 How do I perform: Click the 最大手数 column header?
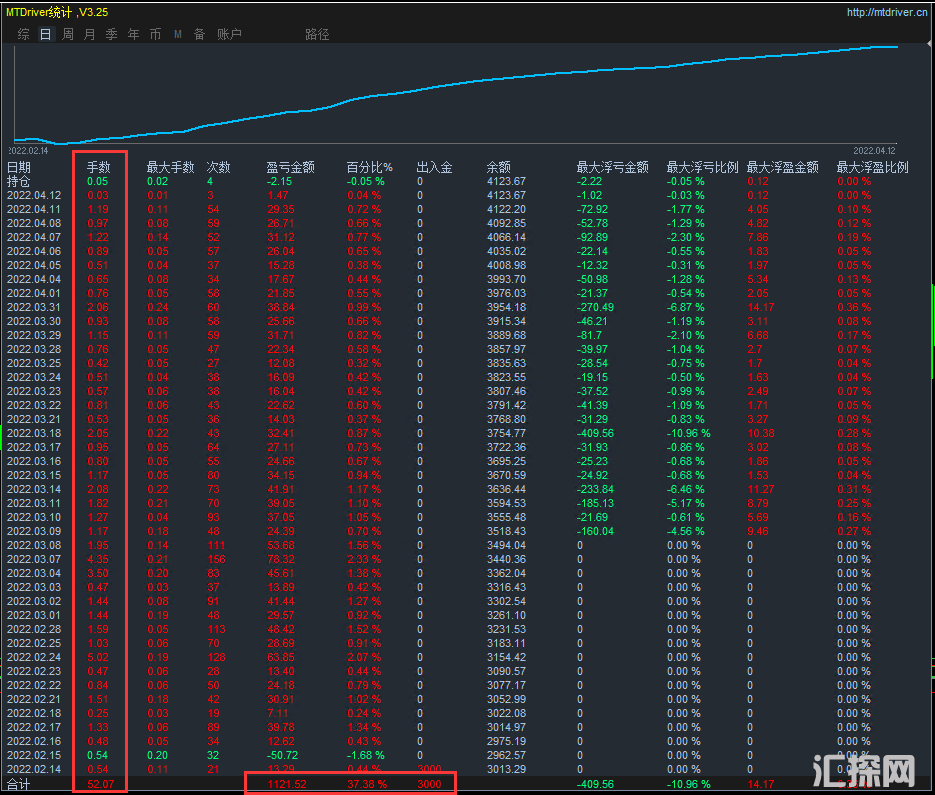[171, 168]
